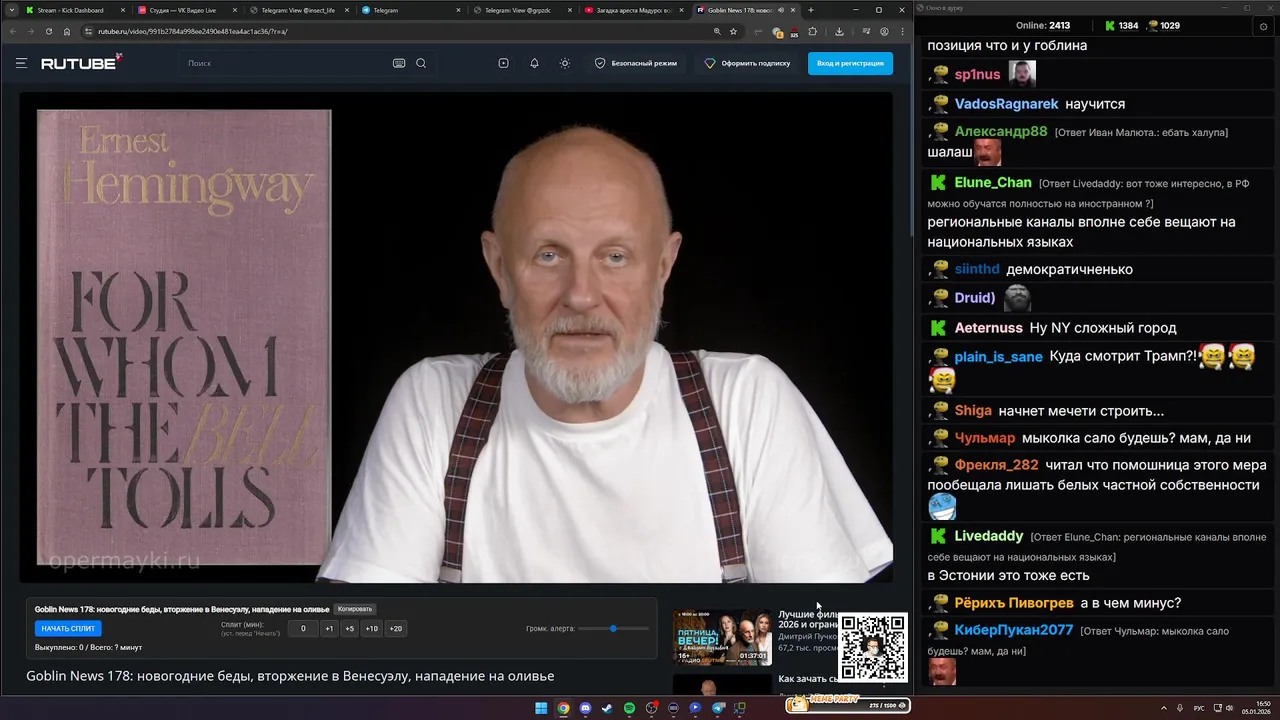
Task: Click username Livedaddy in chat
Action: [989, 536]
